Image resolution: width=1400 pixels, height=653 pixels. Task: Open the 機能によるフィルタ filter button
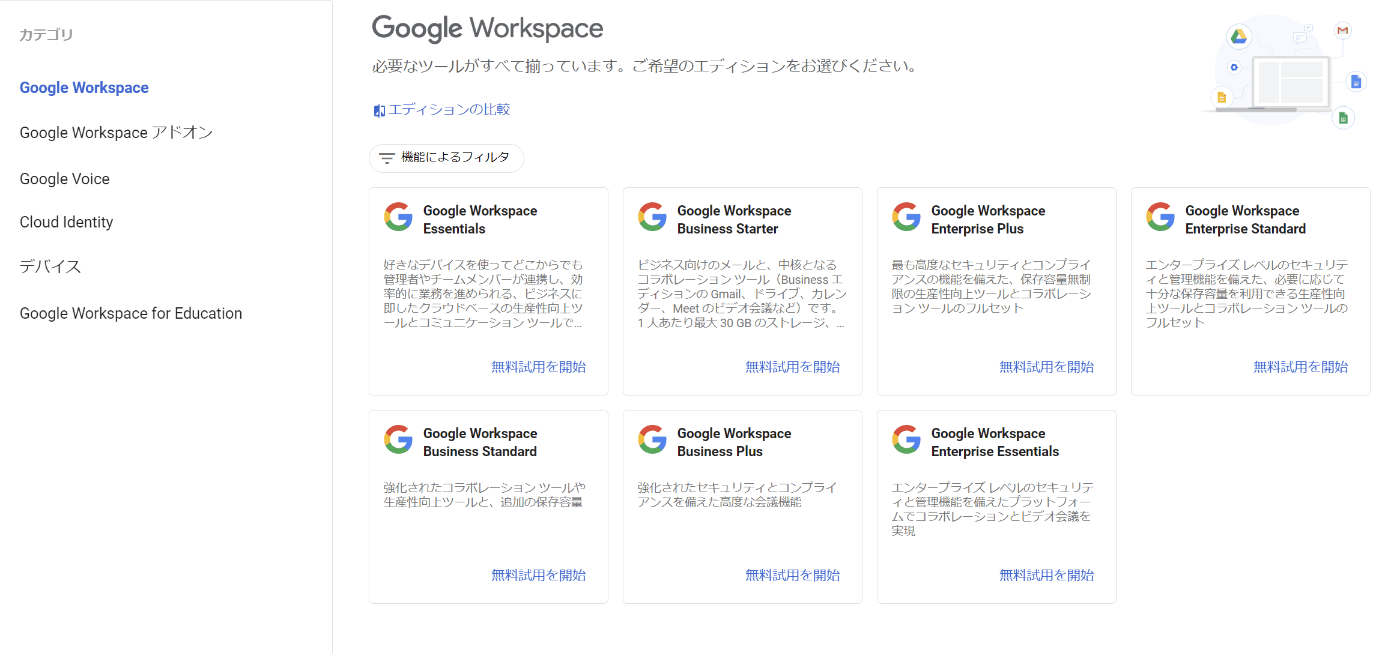[x=446, y=158]
